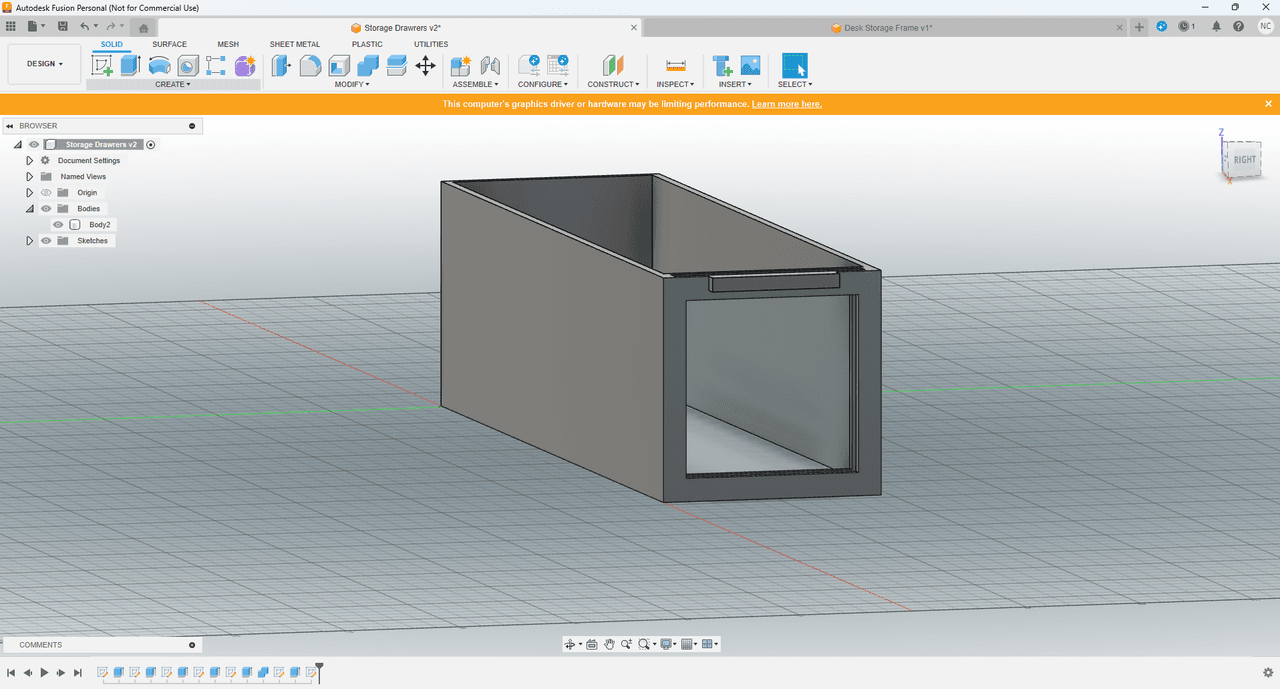Open the Design workspace dropdown

click(45, 64)
